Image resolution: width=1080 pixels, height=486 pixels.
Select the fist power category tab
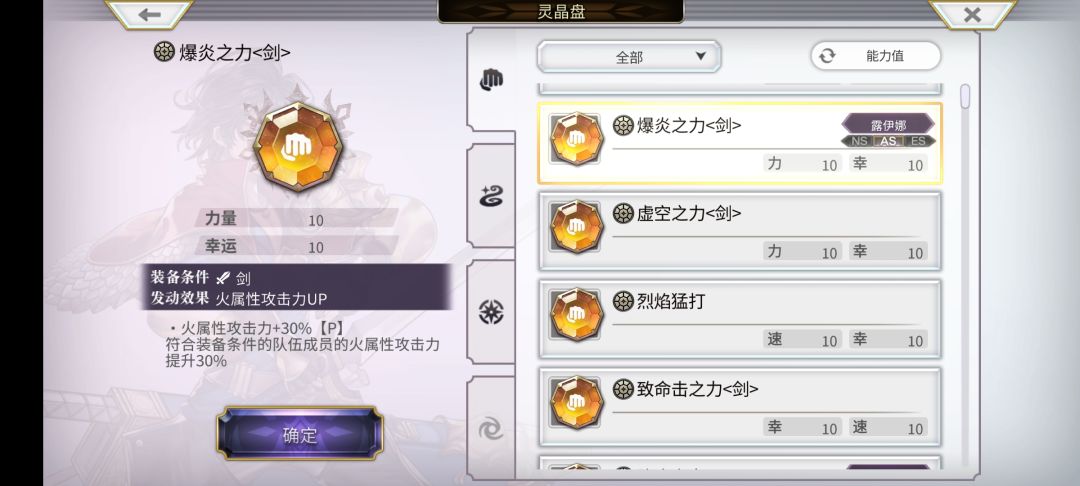click(491, 80)
